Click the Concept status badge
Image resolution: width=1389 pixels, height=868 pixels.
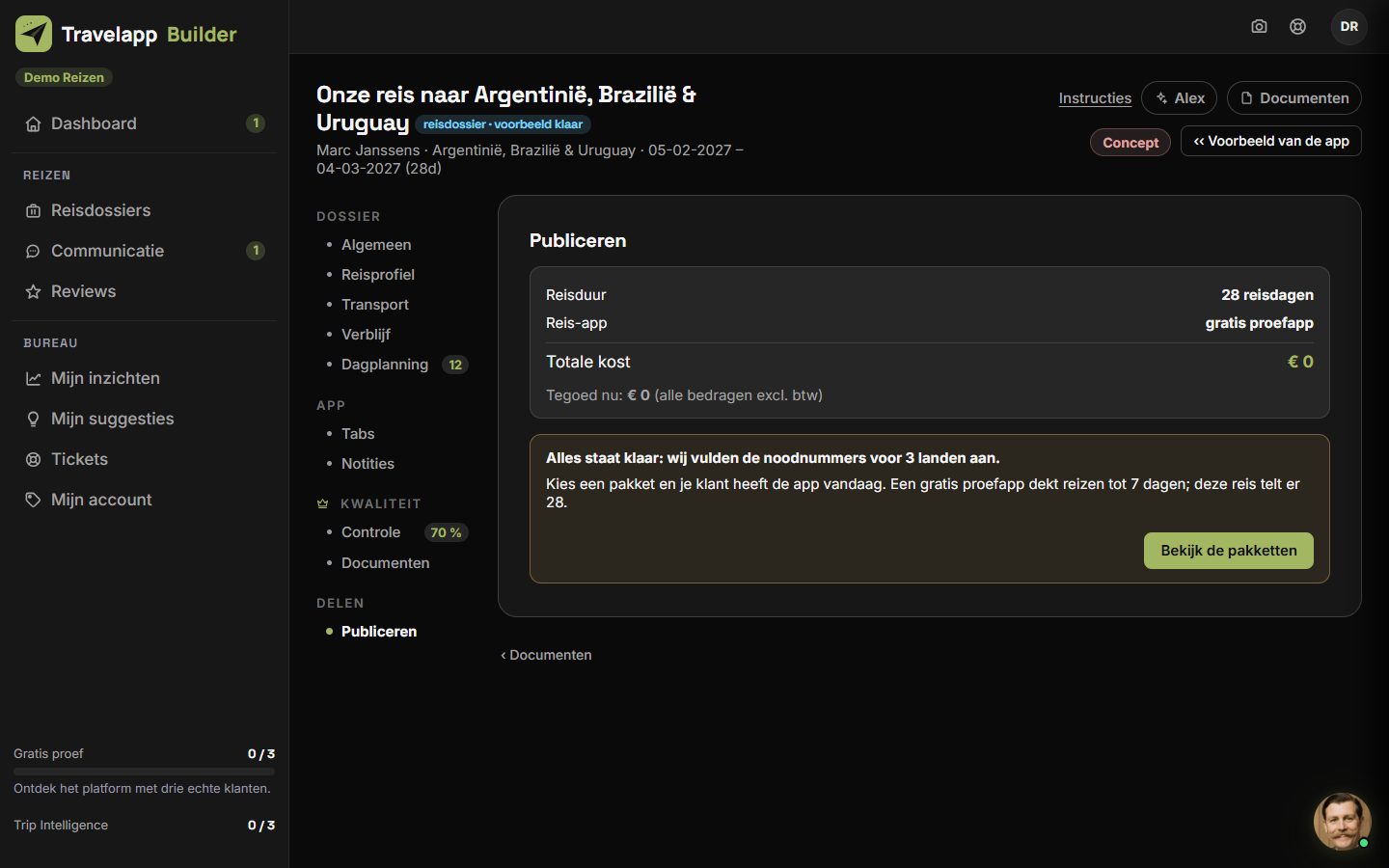1130,143
